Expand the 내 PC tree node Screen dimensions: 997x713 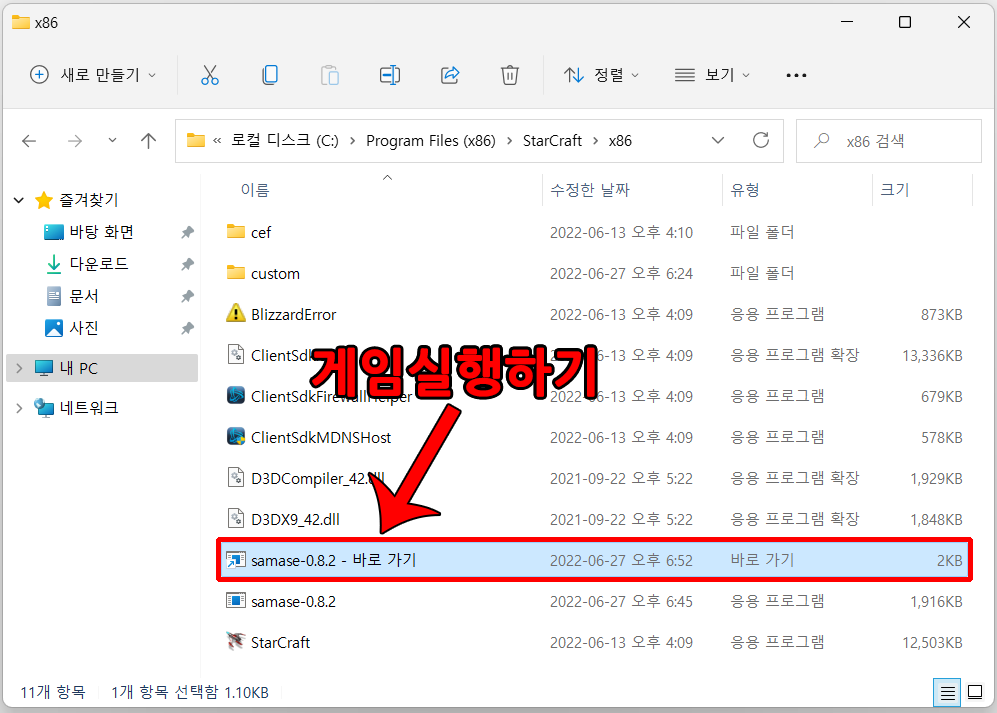click(19, 368)
